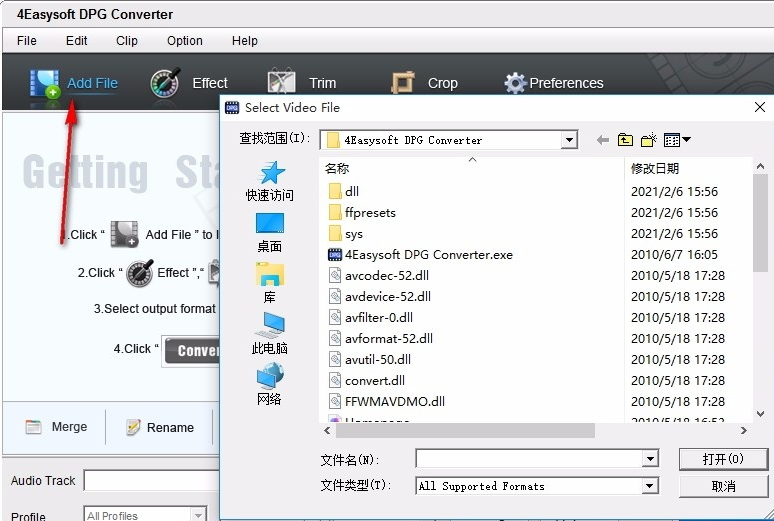This screenshot has width=774, height=521.
Task: Click the Open (打开) button
Action: click(723, 459)
